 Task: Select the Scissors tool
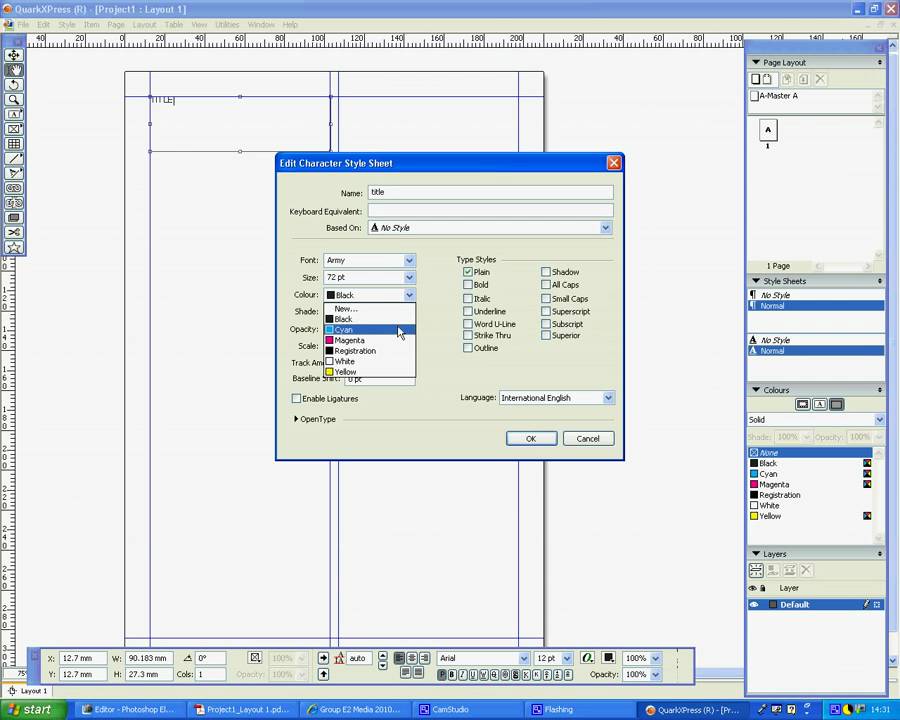(14, 233)
